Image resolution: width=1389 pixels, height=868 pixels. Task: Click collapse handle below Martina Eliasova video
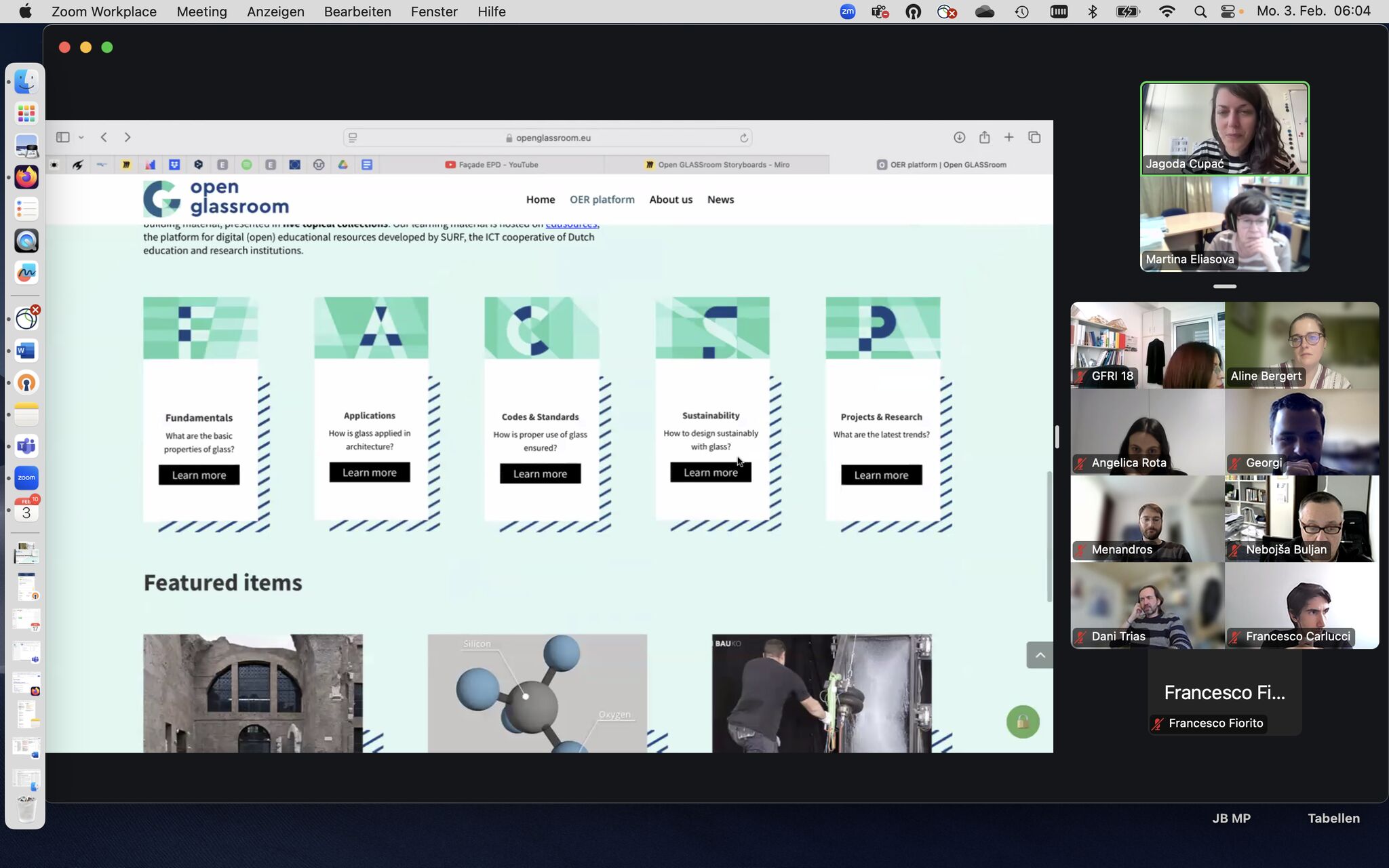tap(1225, 286)
